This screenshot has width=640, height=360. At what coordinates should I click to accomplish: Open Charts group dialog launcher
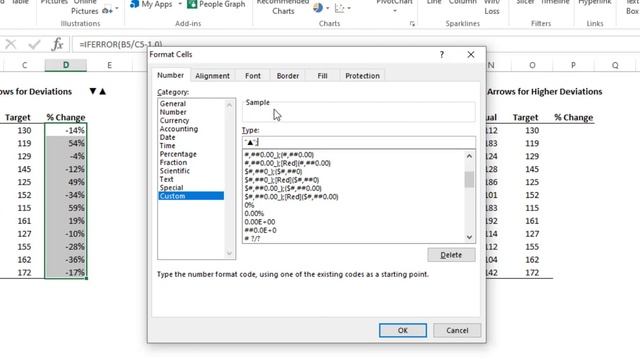coord(412,24)
